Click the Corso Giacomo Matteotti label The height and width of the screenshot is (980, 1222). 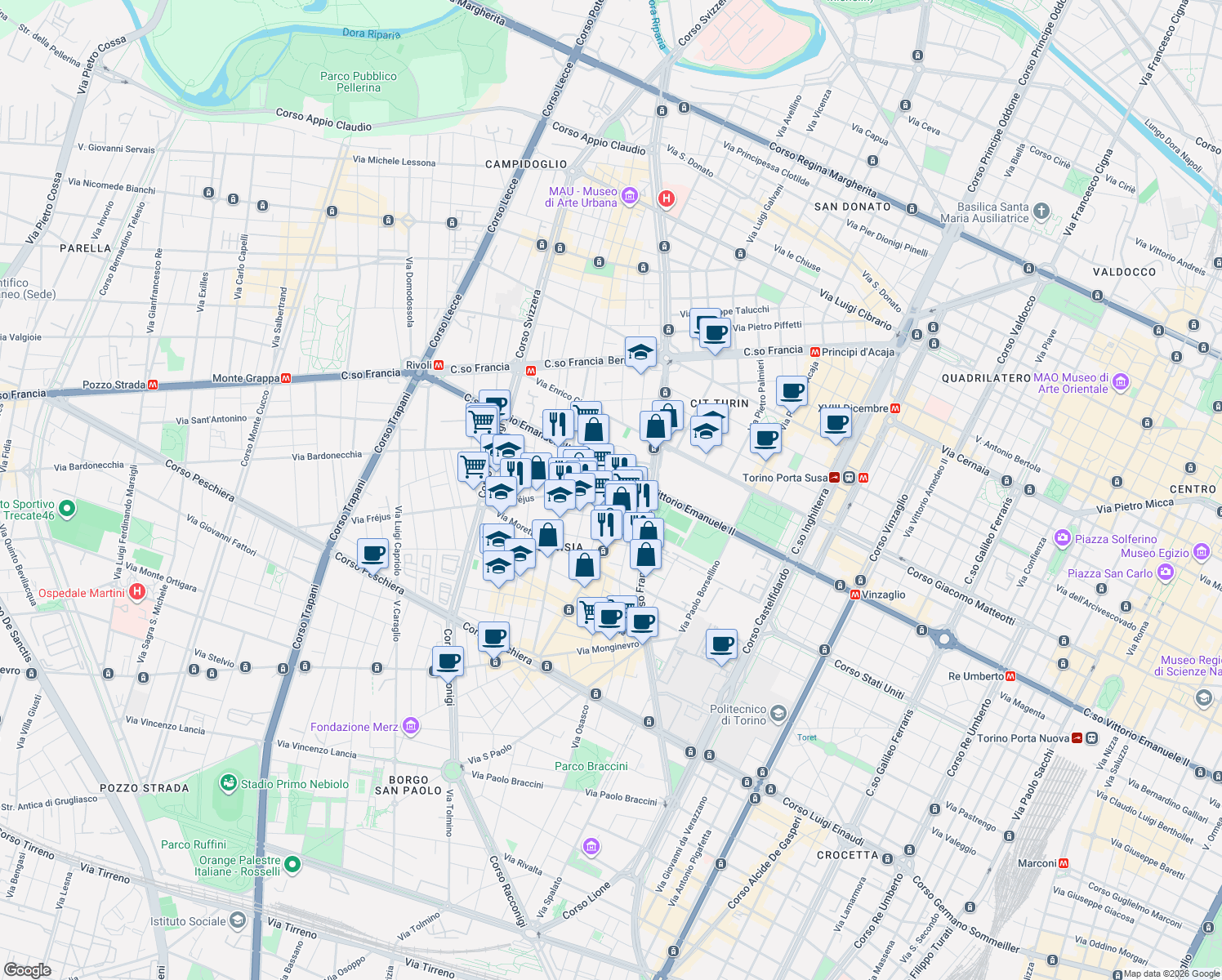(x=961, y=596)
